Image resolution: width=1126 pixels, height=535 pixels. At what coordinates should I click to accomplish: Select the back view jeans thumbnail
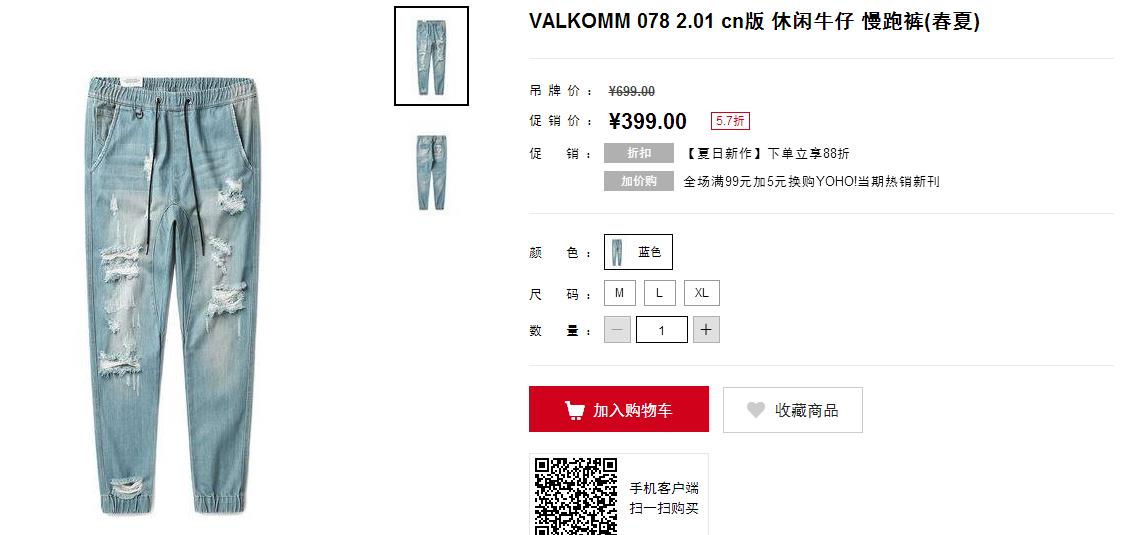pos(432,172)
